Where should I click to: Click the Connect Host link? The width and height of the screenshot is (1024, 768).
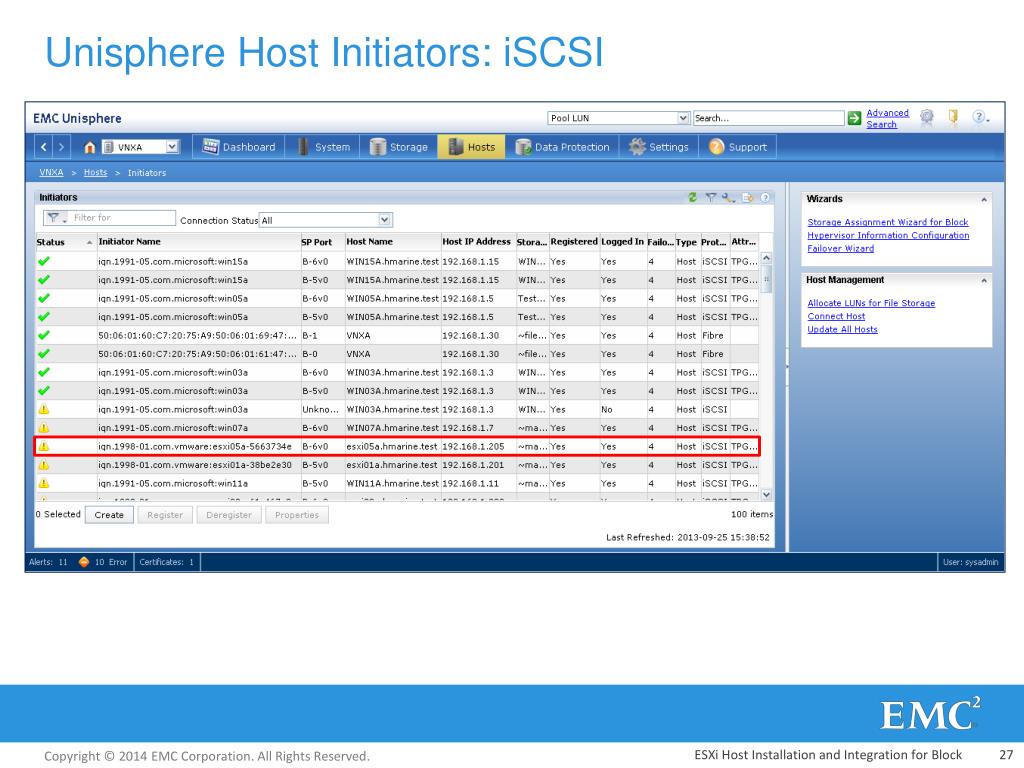tap(836, 316)
